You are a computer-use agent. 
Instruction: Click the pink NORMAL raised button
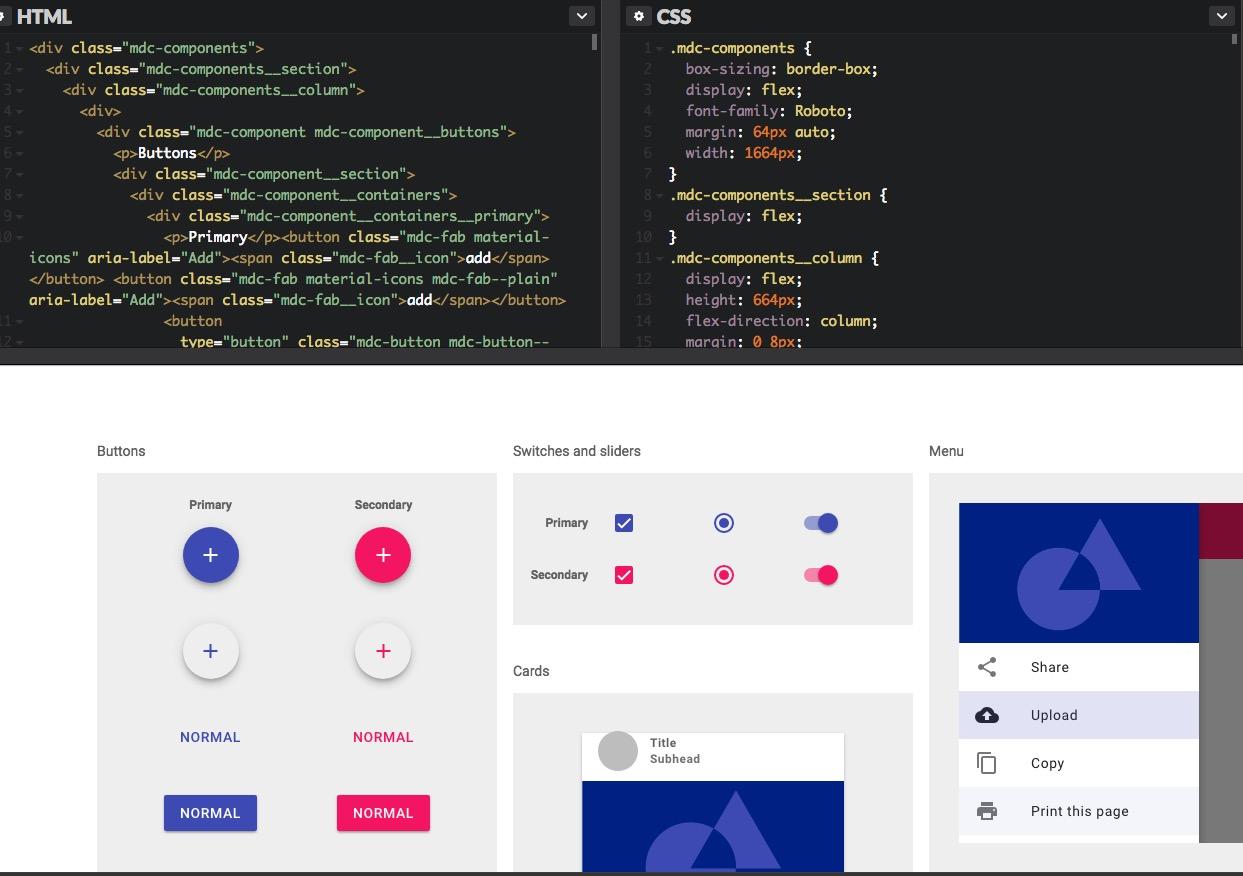383,813
